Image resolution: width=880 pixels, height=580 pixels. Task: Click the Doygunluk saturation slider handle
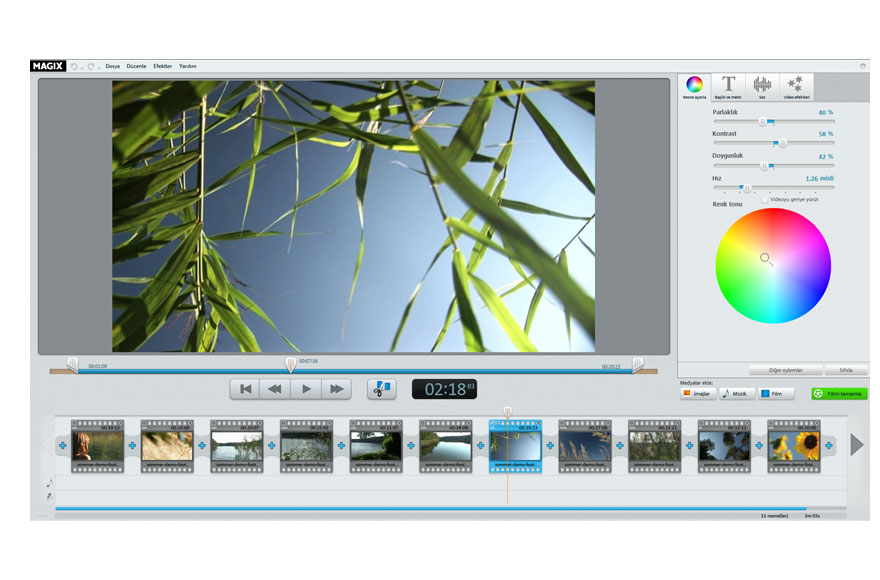click(764, 166)
